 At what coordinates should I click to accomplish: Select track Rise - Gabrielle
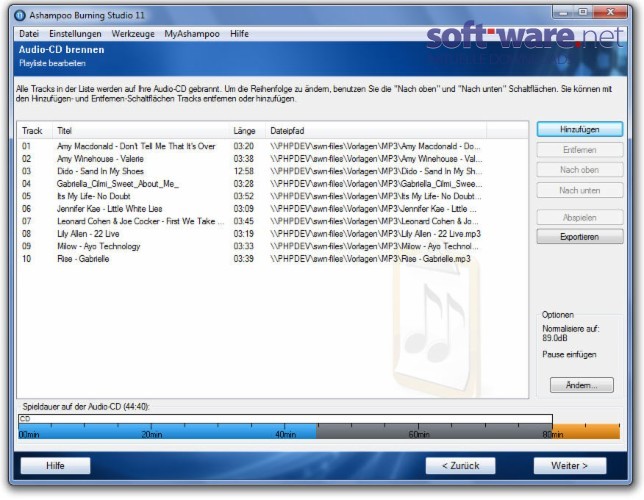pyautogui.click(x=83, y=259)
